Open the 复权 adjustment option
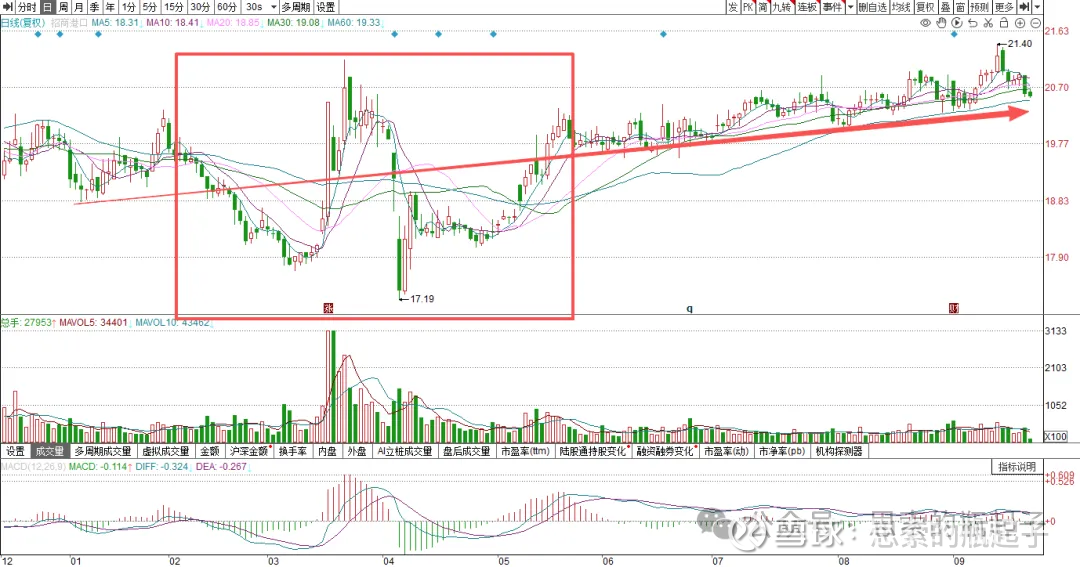 pyautogui.click(x=925, y=7)
